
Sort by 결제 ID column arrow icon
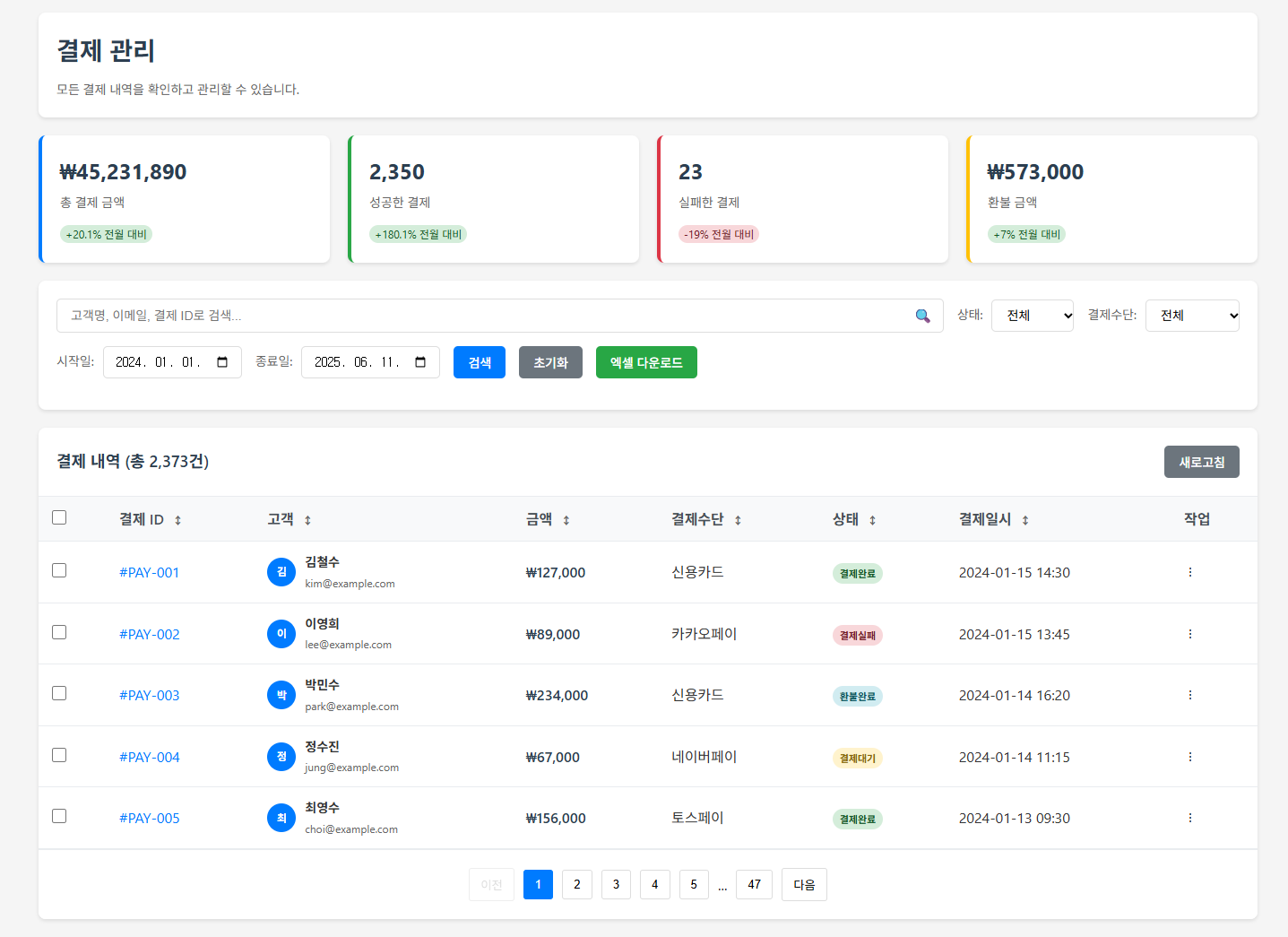click(x=177, y=520)
